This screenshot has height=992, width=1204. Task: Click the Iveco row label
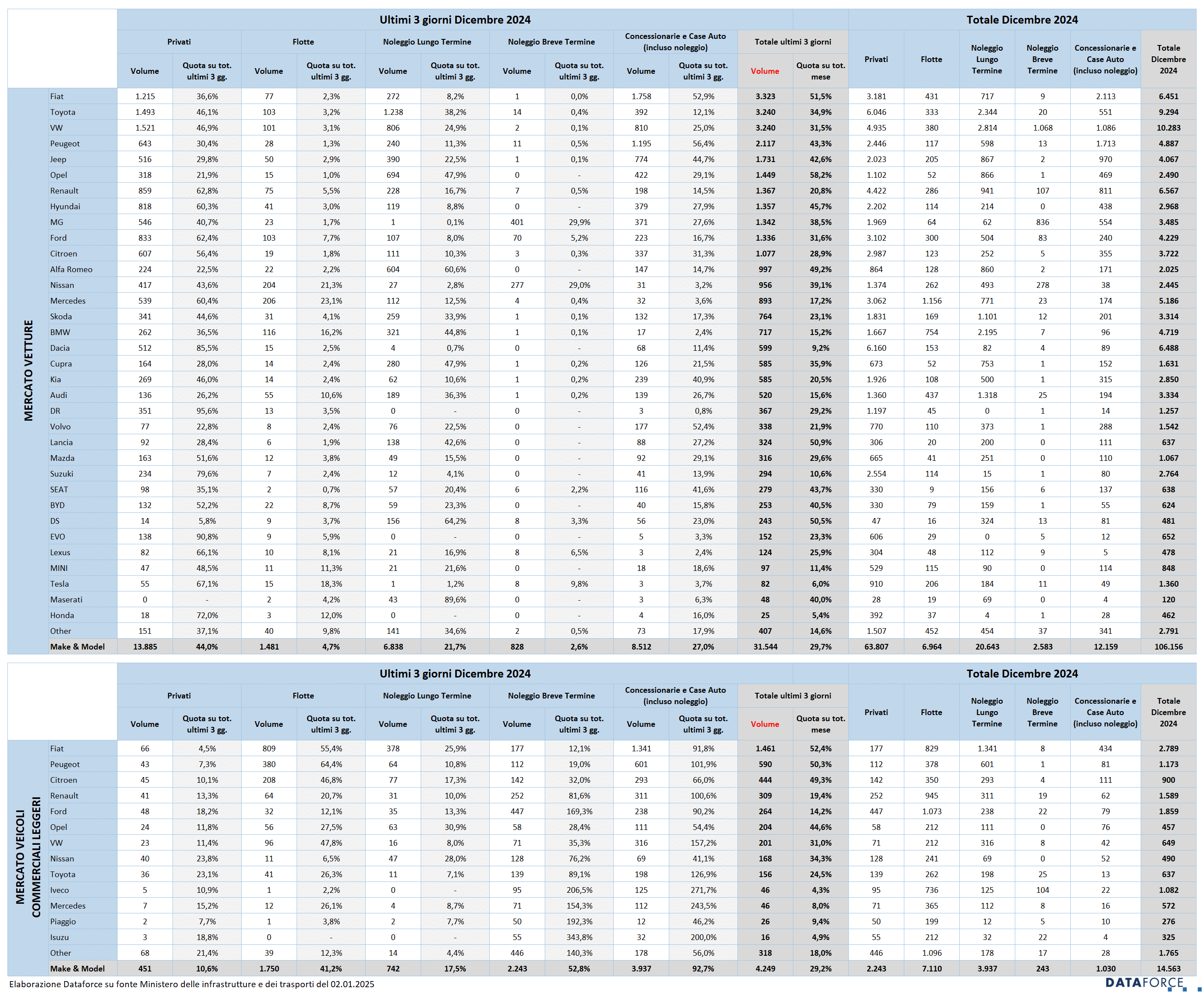click(x=59, y=890)
